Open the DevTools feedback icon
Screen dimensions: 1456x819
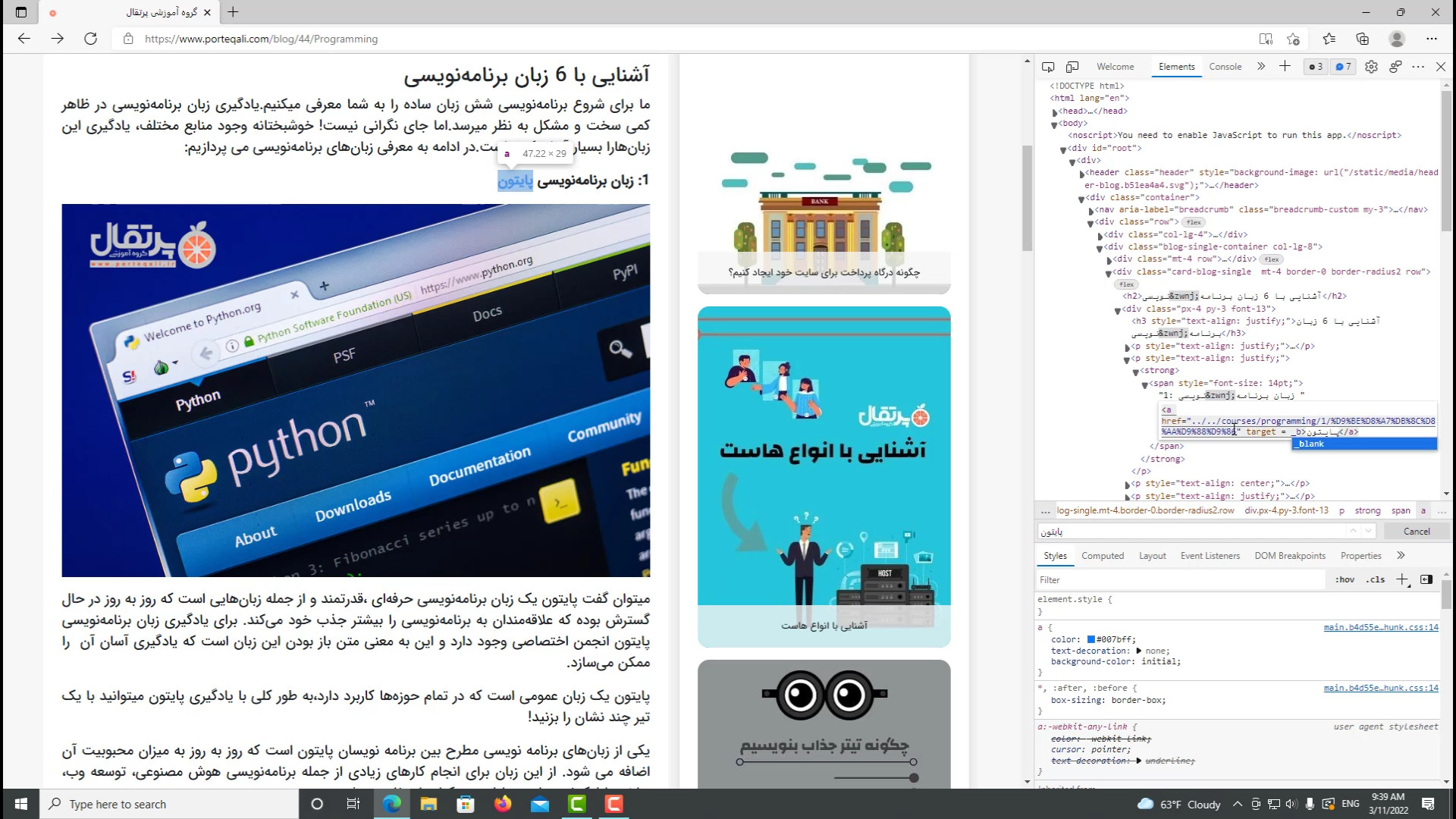[x=1395, y=67]
